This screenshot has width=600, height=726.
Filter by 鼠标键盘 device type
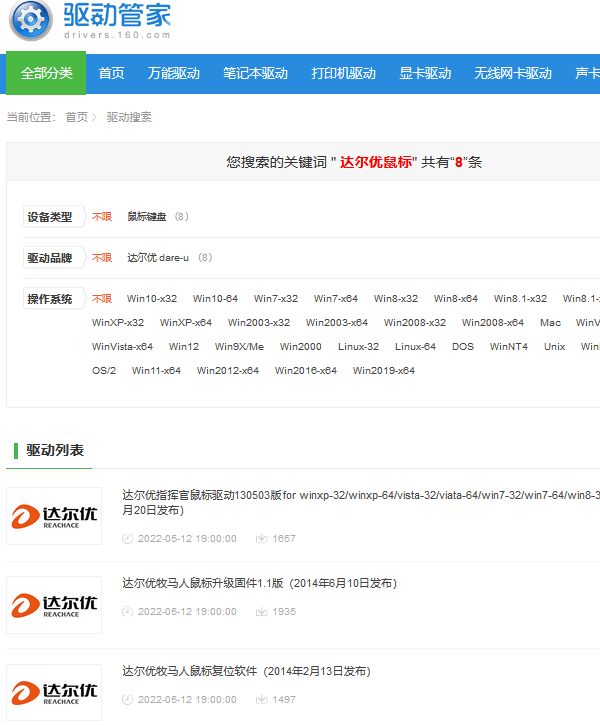147,217
